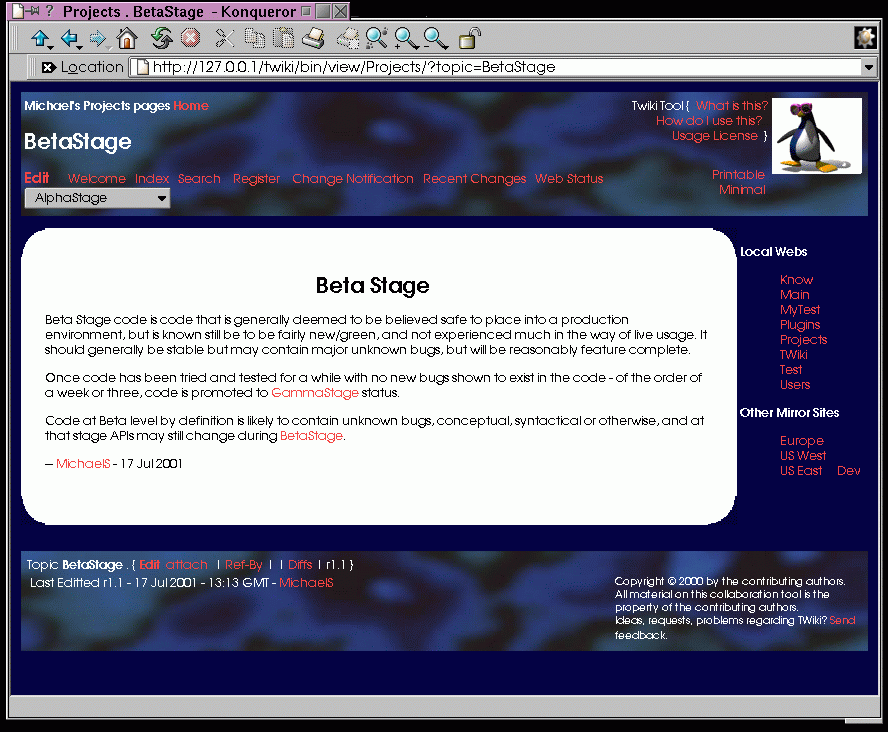The width and height of the screenshot is (888, 732).
Task: Go to the Home page icon
Action: (x=127, y=39)
